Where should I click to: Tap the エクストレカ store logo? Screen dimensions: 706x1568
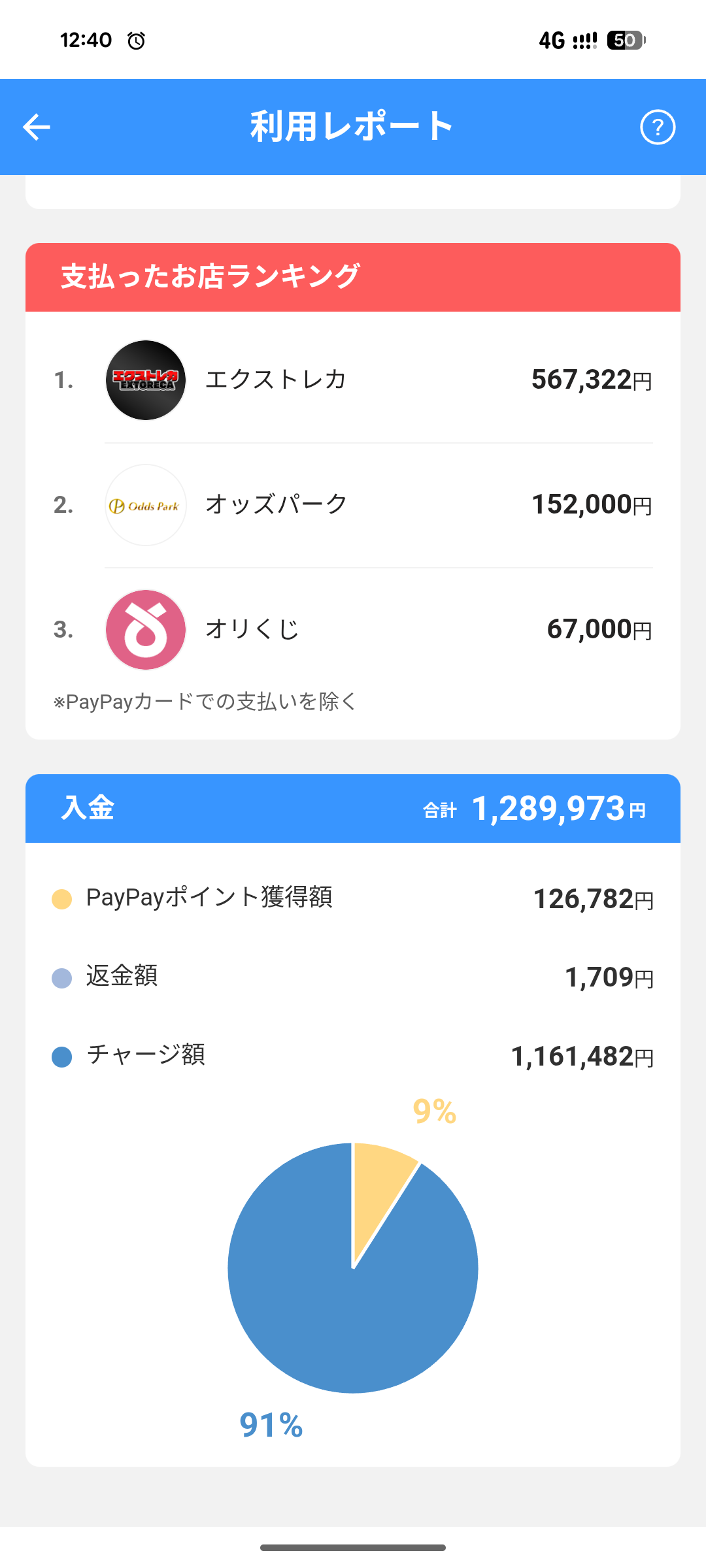click(146, 380)
